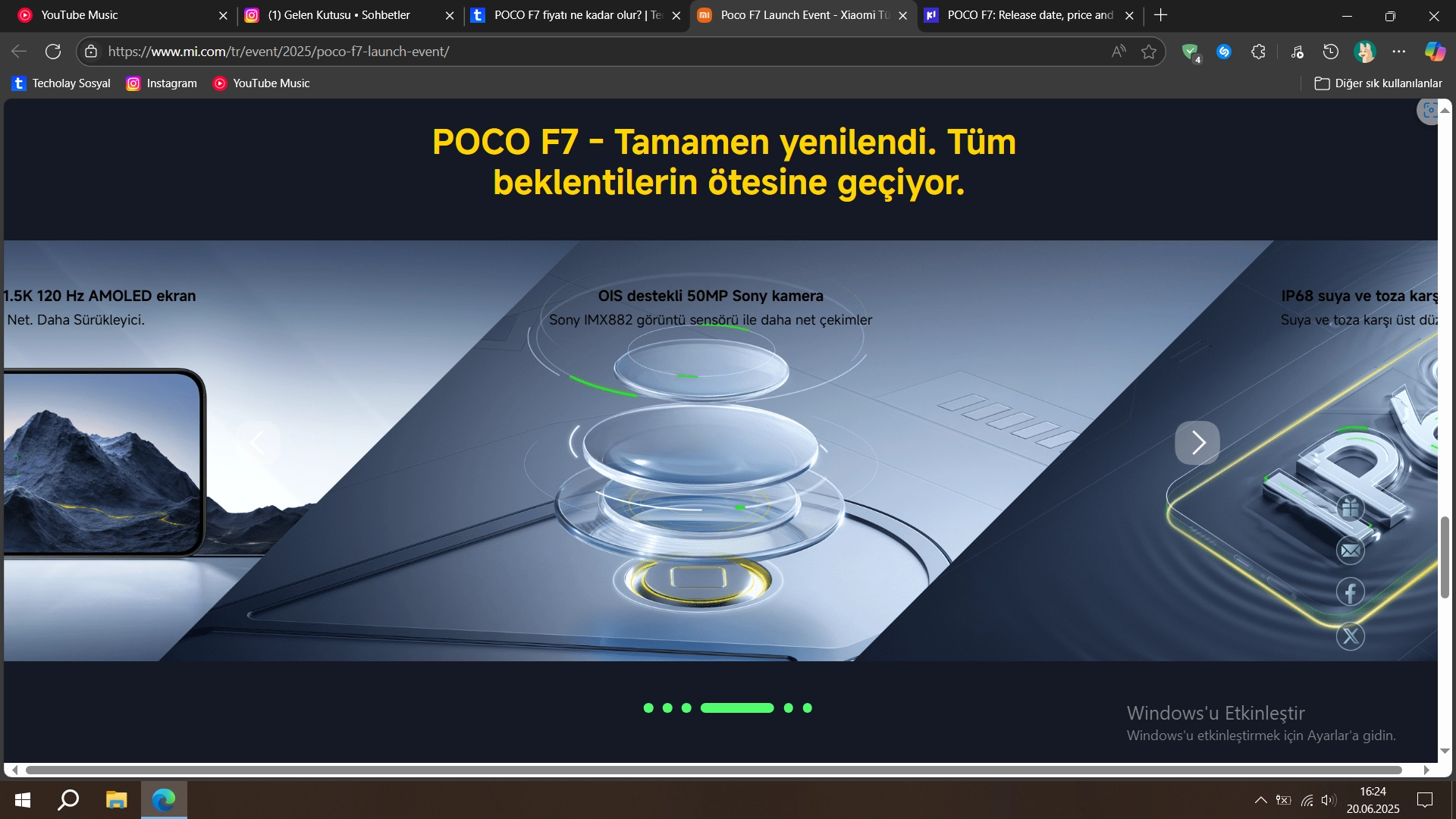Screen dimensions: 1456x819
Task: Click scroll up arrow on vertical scrollbar
Action: coord(1445,110)
